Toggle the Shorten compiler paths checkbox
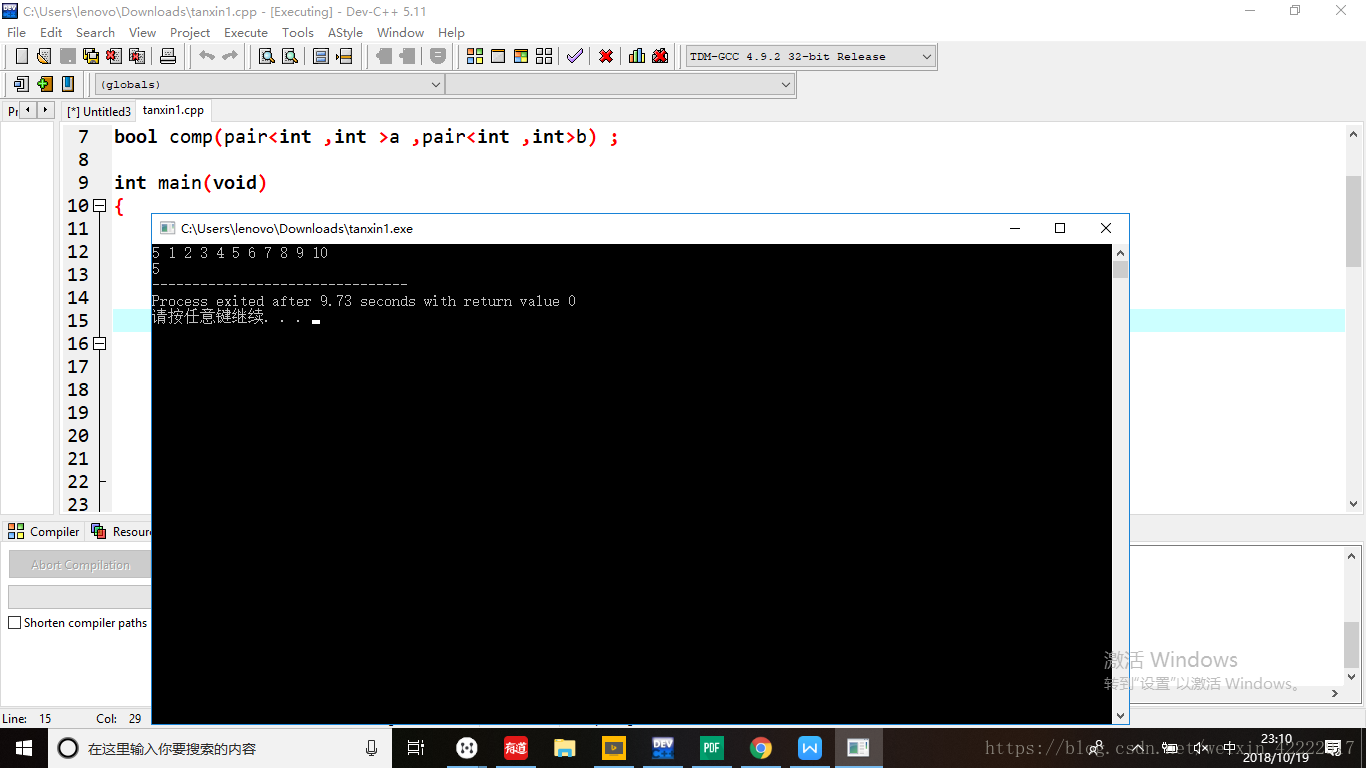The width and height of the screenshot is (1366, 768). pos(14,622)
